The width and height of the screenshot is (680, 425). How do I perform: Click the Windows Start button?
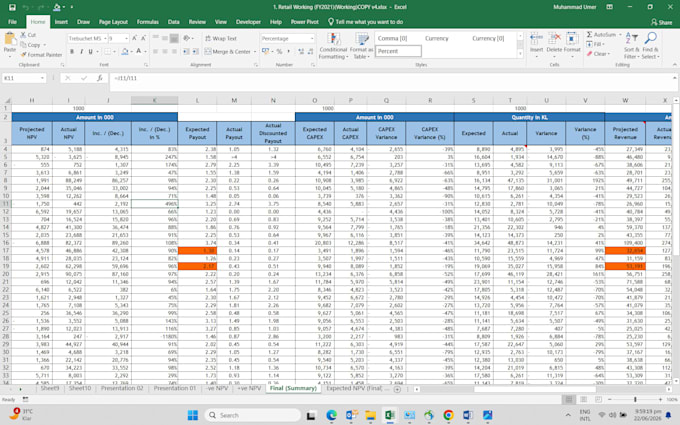193,415
